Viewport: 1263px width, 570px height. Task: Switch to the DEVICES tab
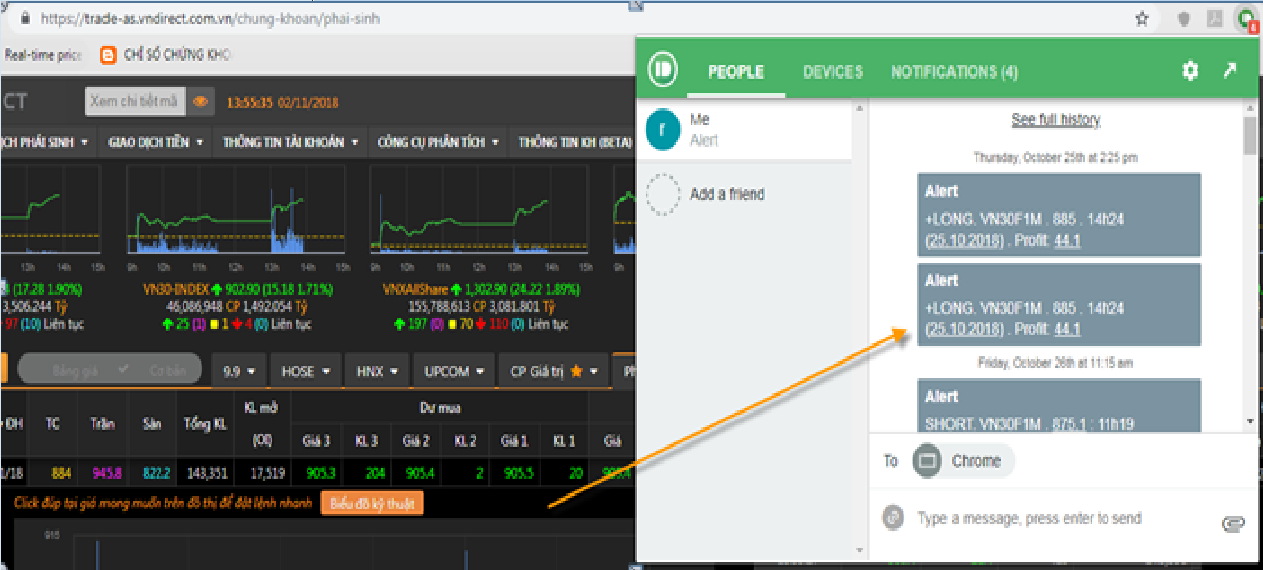pos(832,72)
